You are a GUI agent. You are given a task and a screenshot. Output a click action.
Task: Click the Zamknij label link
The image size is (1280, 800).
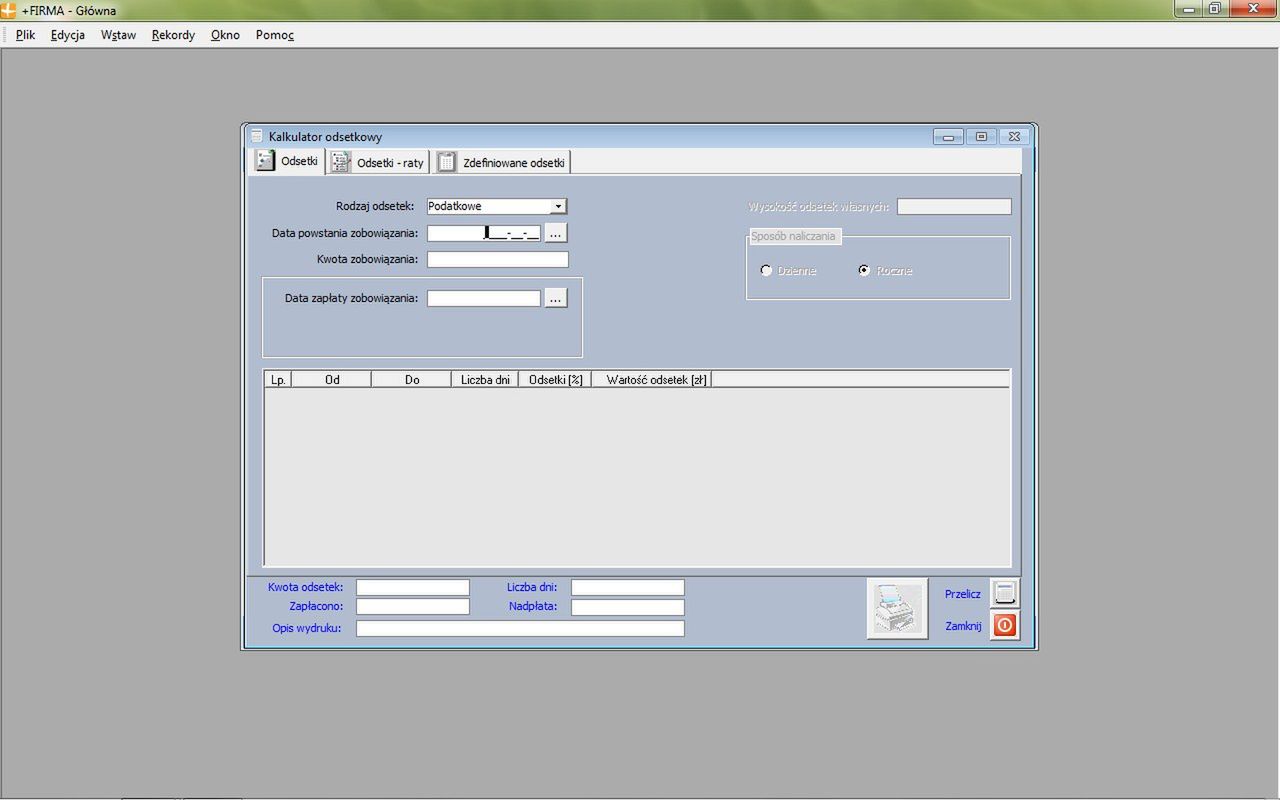pos(963,626)
